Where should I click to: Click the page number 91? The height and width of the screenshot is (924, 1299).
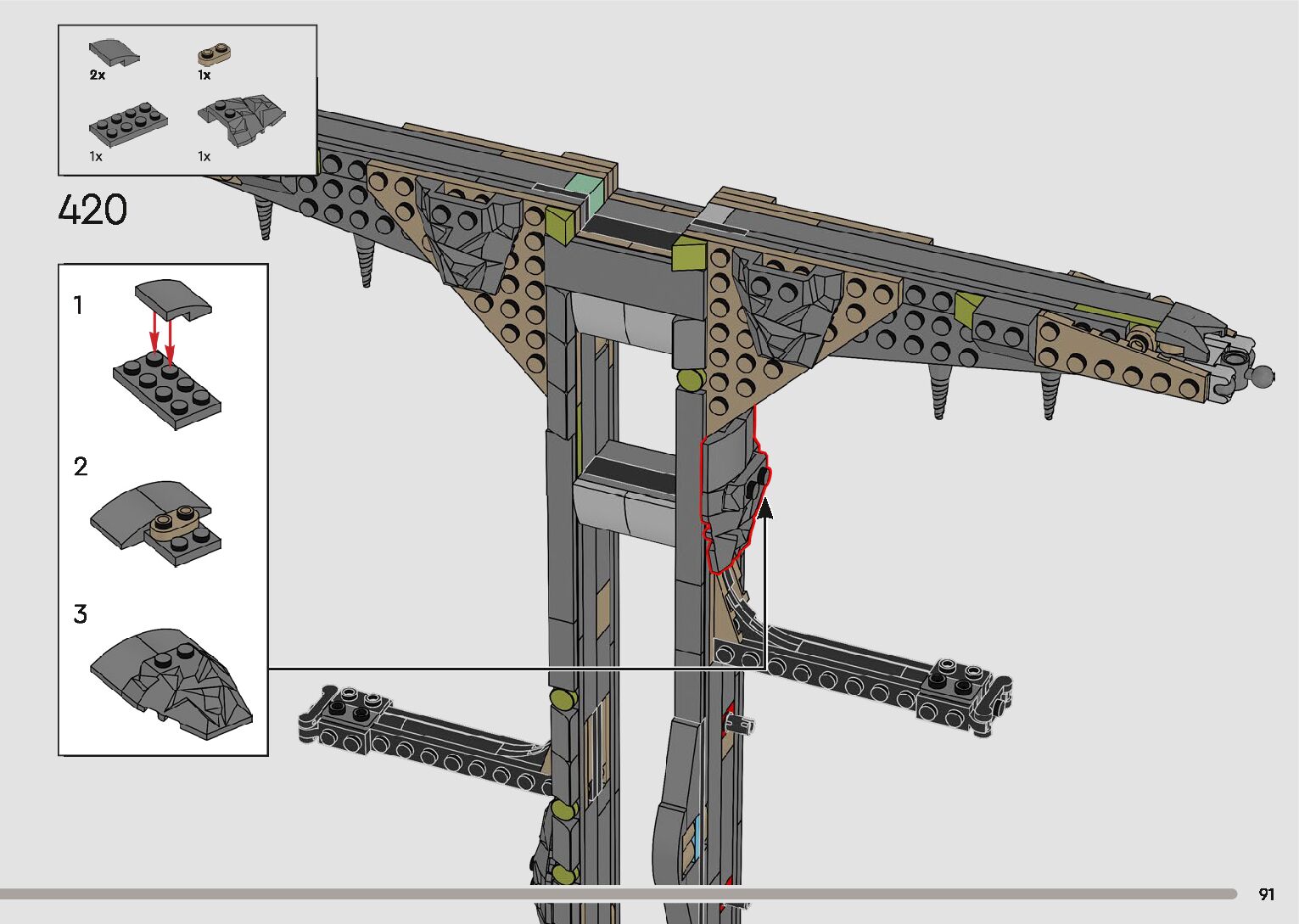point(1266,894)
